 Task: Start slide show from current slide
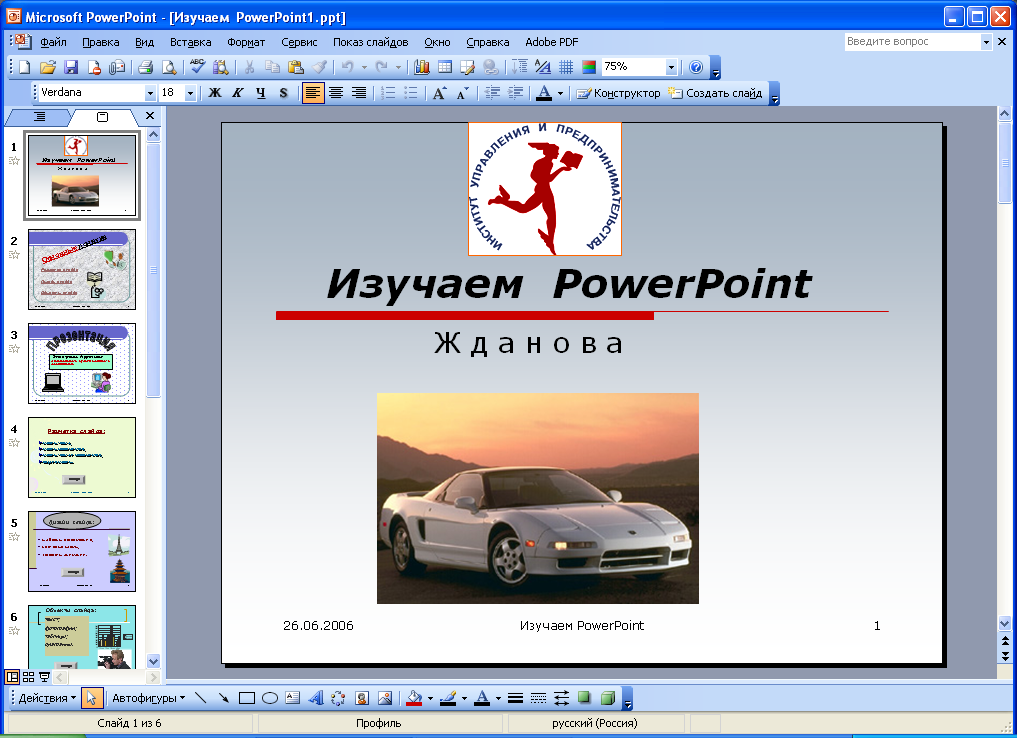pyautogui.click(x=44, y=677)
